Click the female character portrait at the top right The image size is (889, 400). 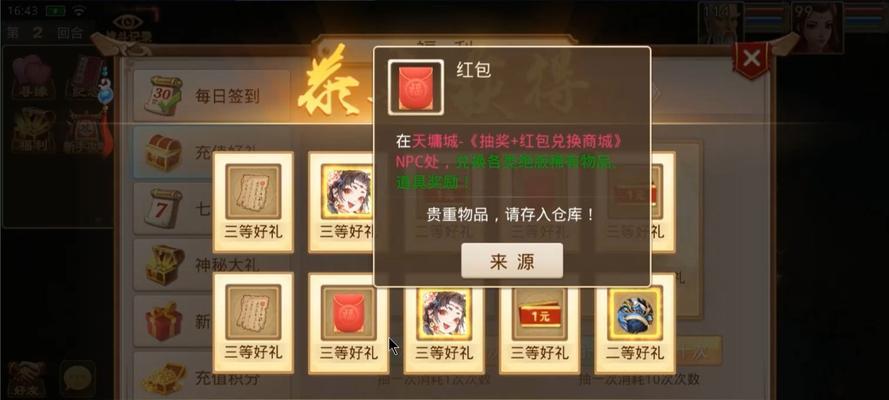pyautogui.click(x=816, y=26)
